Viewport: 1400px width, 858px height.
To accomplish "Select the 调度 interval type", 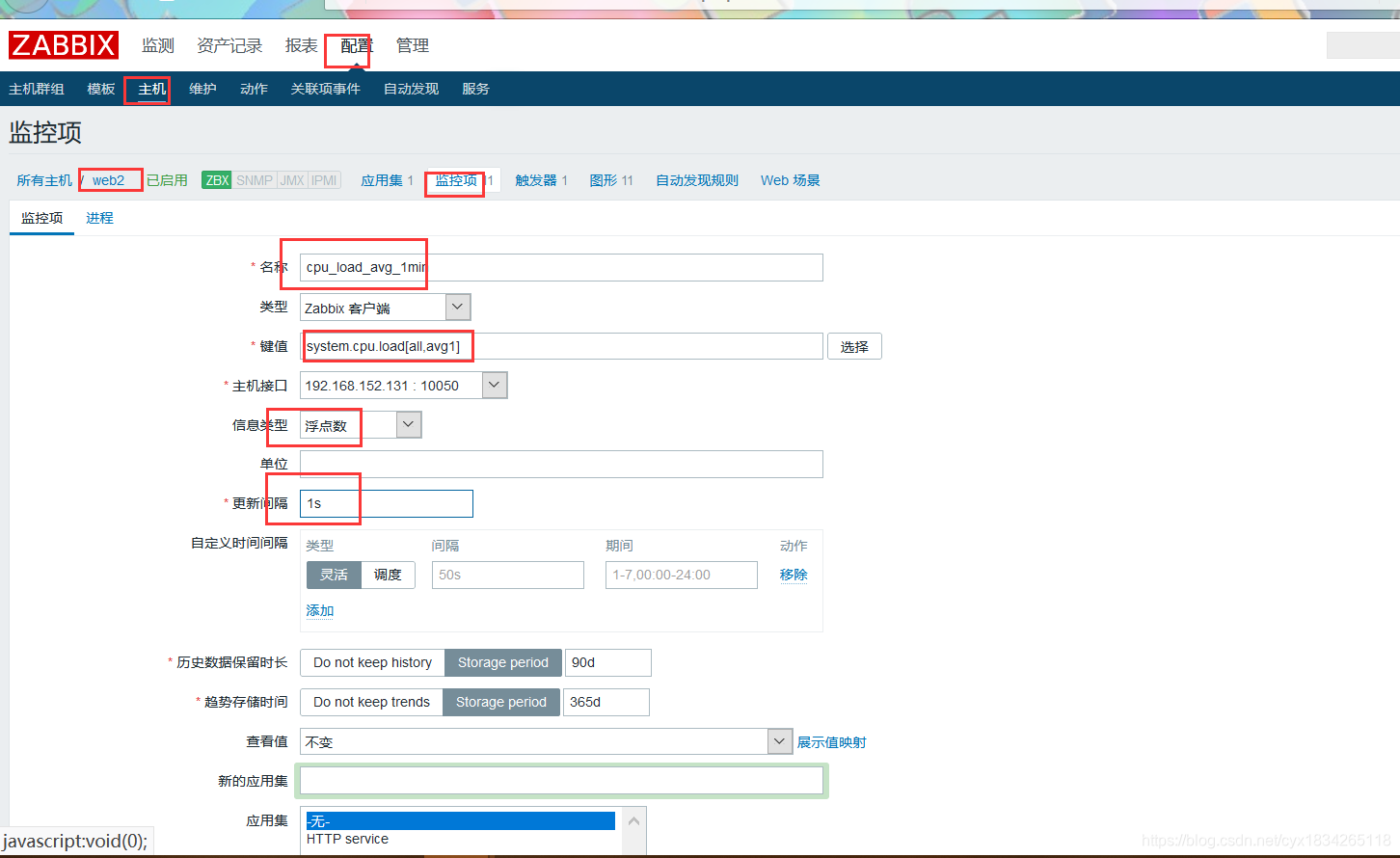I will (x=388, y=575).
